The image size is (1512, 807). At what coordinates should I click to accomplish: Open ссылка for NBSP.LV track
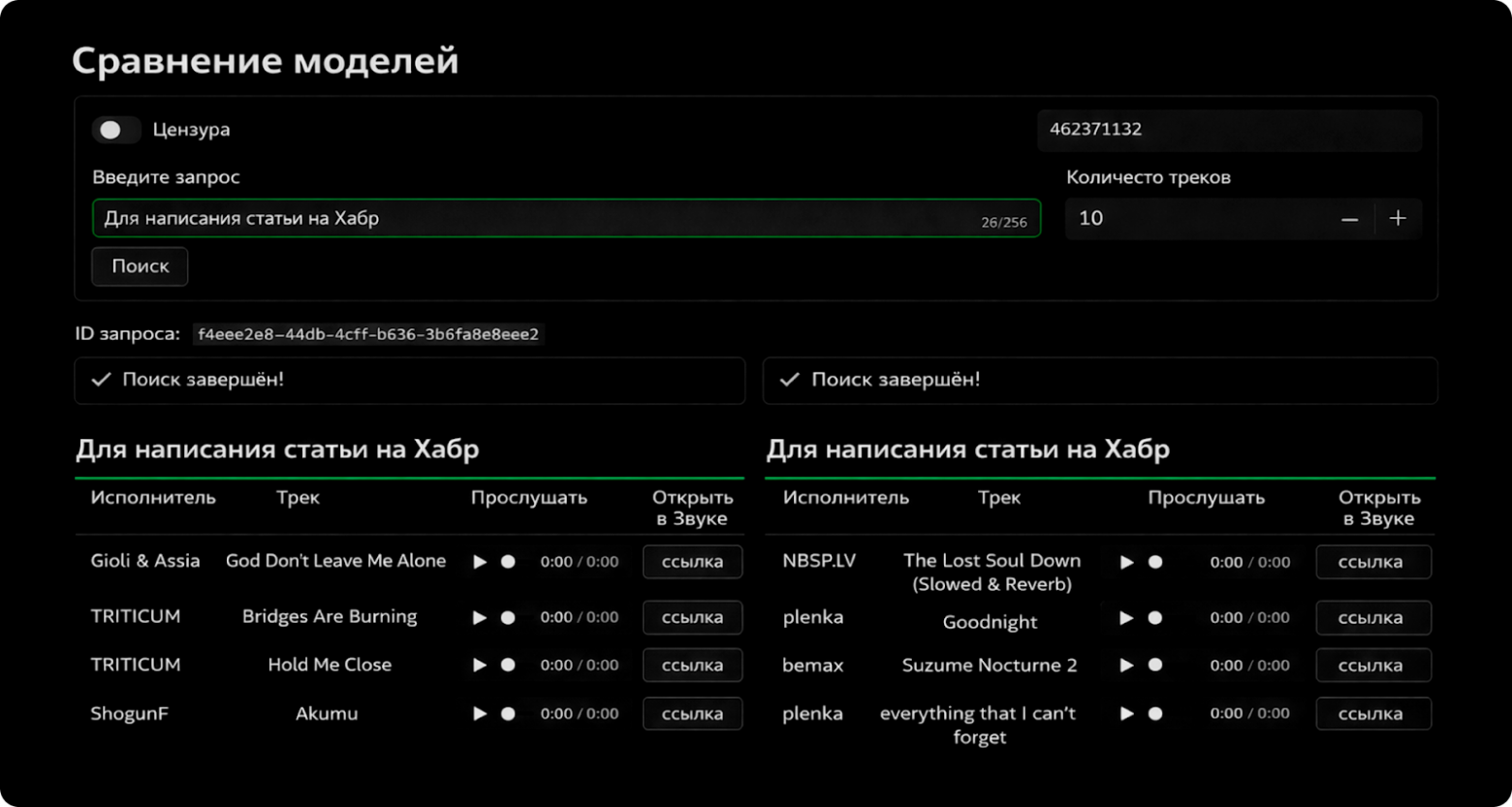1373,562
